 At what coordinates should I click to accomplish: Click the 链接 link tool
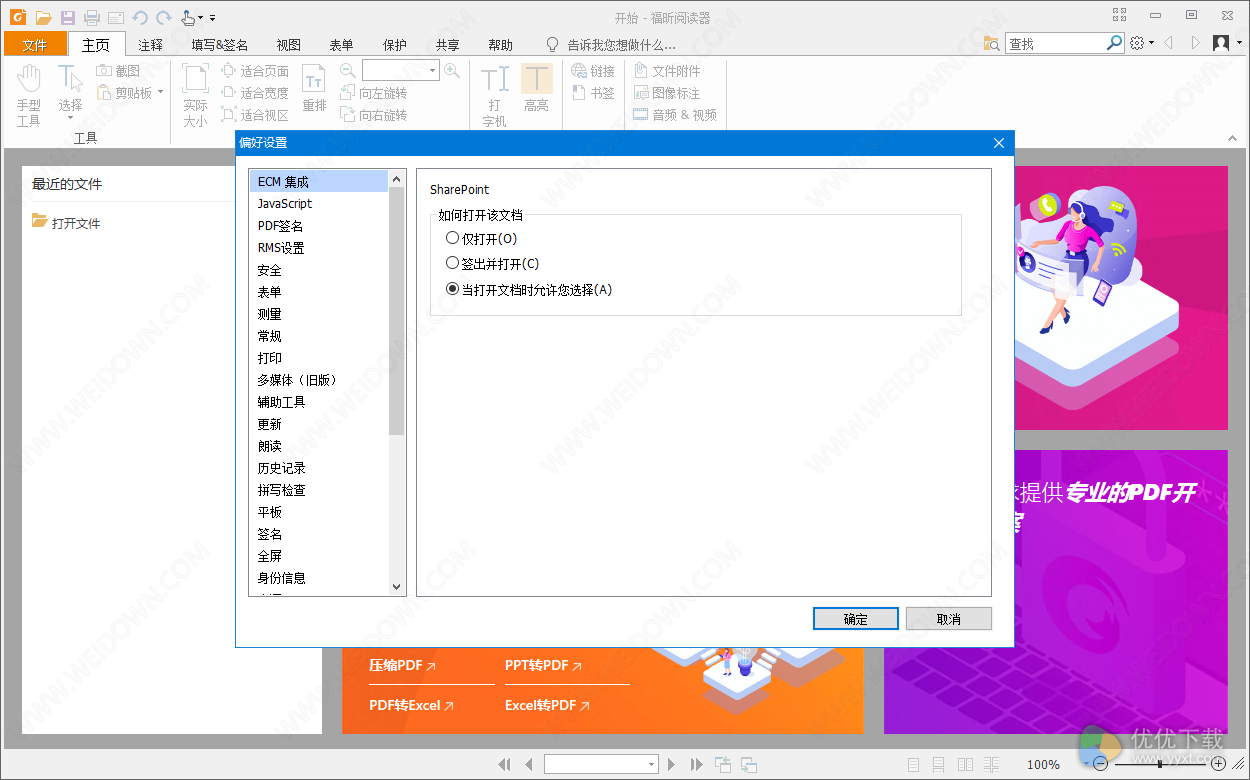click(593, 71)
